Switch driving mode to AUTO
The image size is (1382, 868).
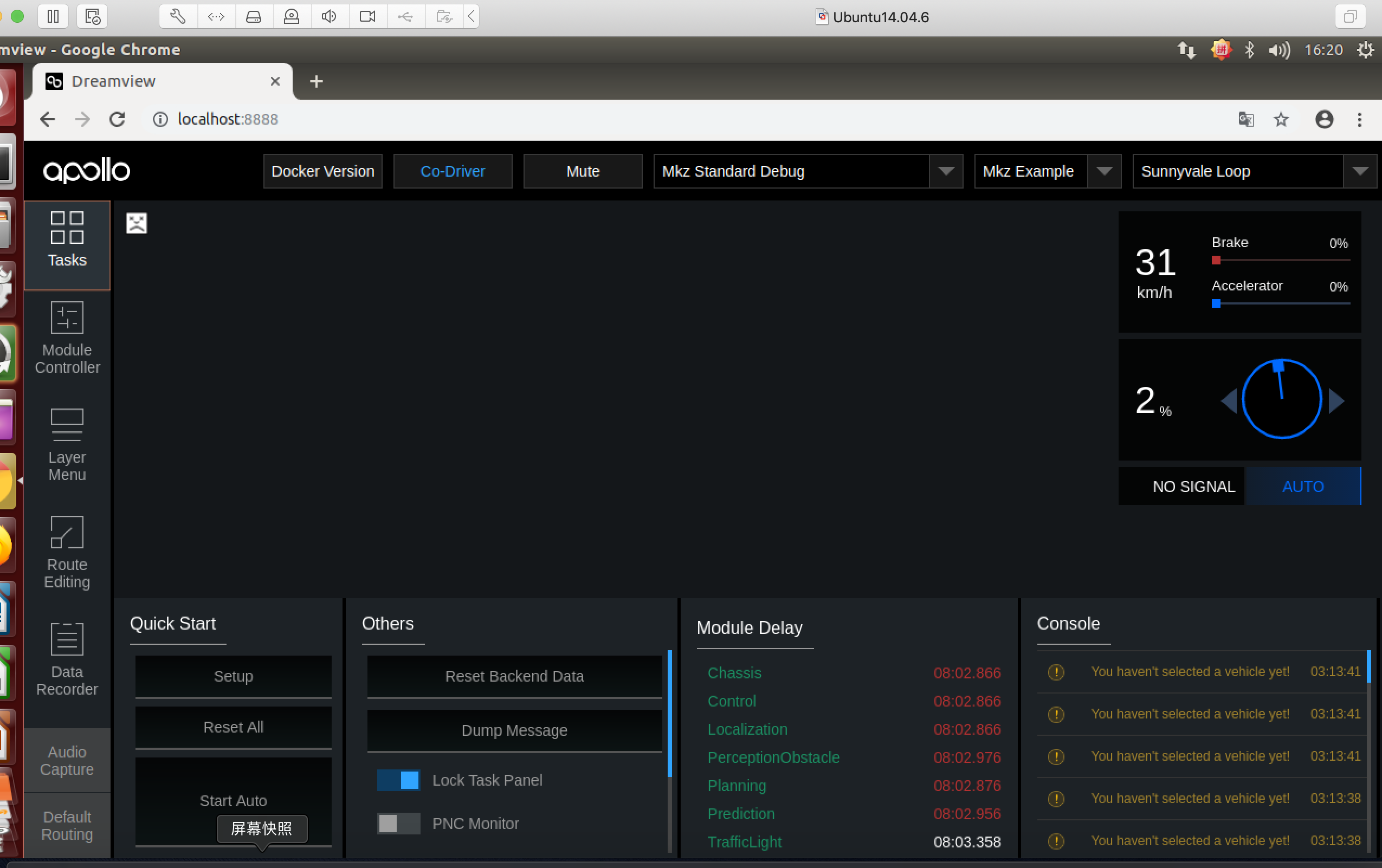tap(1303, 486)
